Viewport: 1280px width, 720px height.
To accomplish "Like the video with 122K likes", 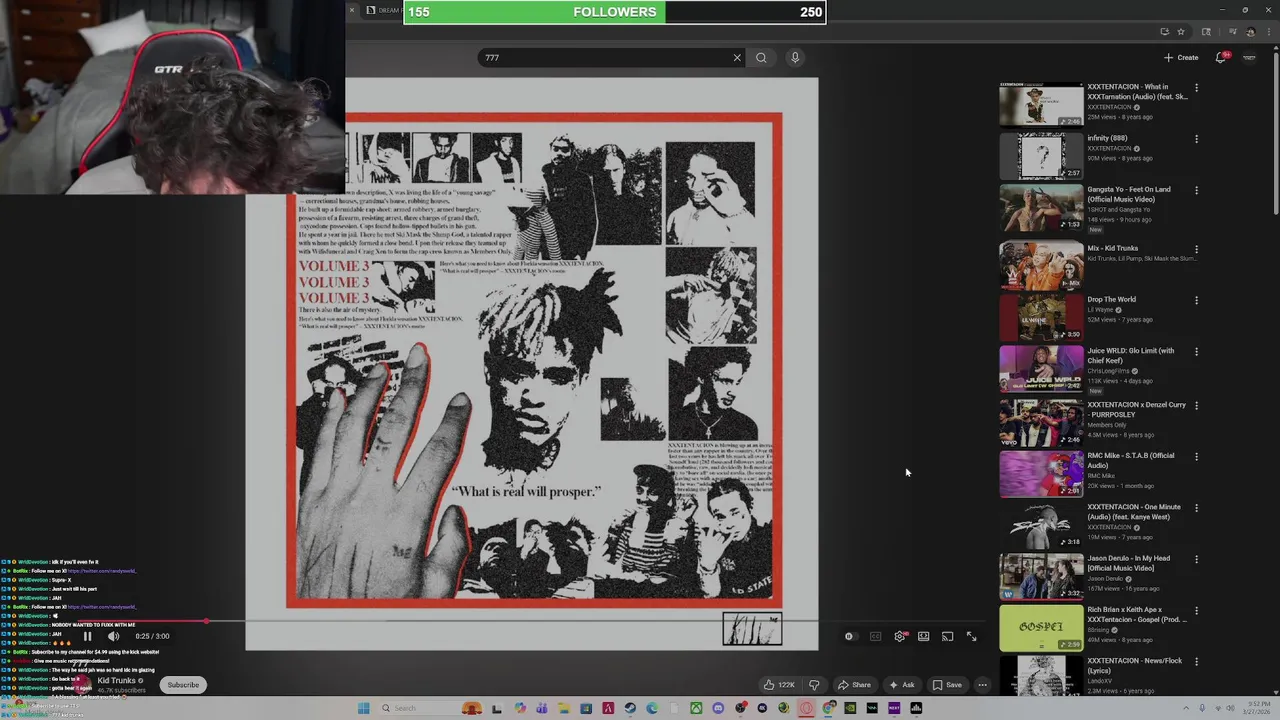I will coord(779,685).
